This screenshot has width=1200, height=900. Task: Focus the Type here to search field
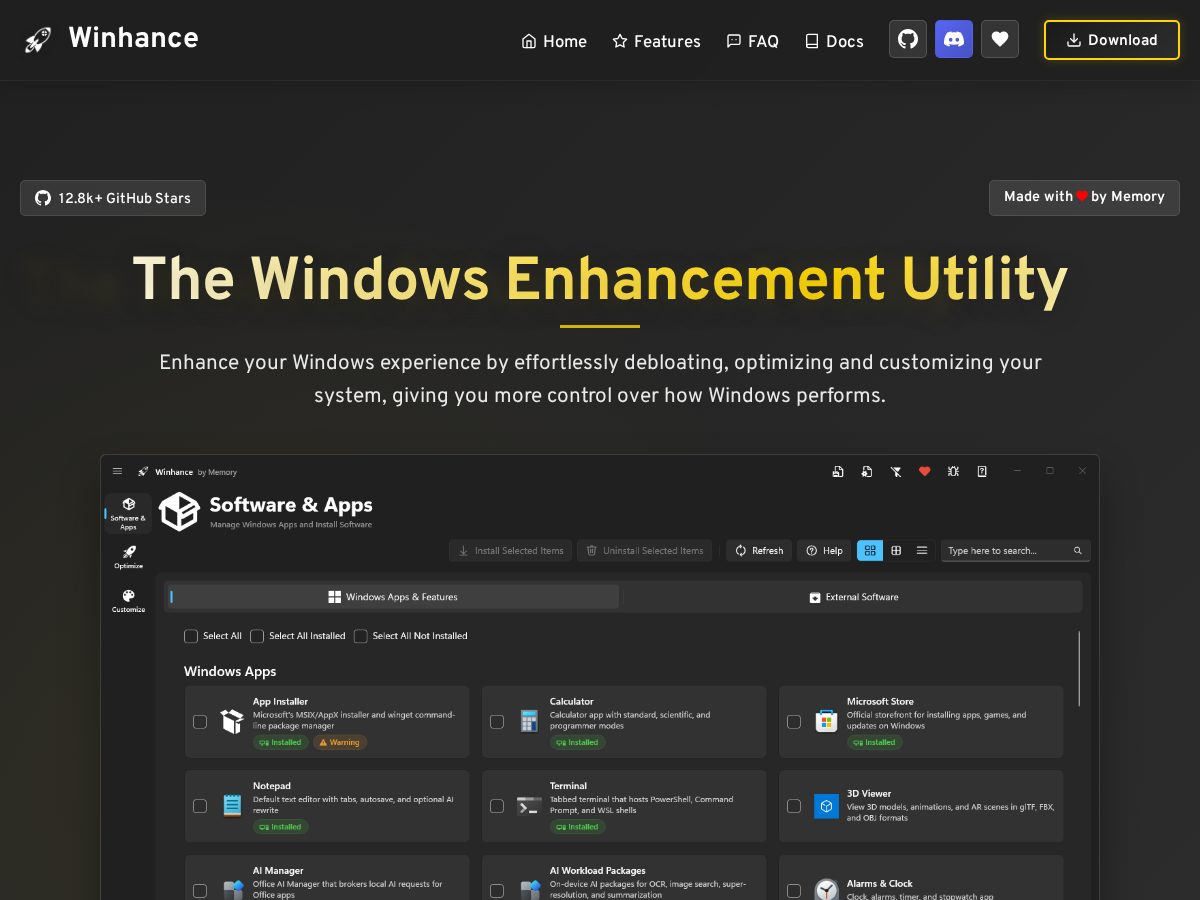click(x=1016, y=551)
